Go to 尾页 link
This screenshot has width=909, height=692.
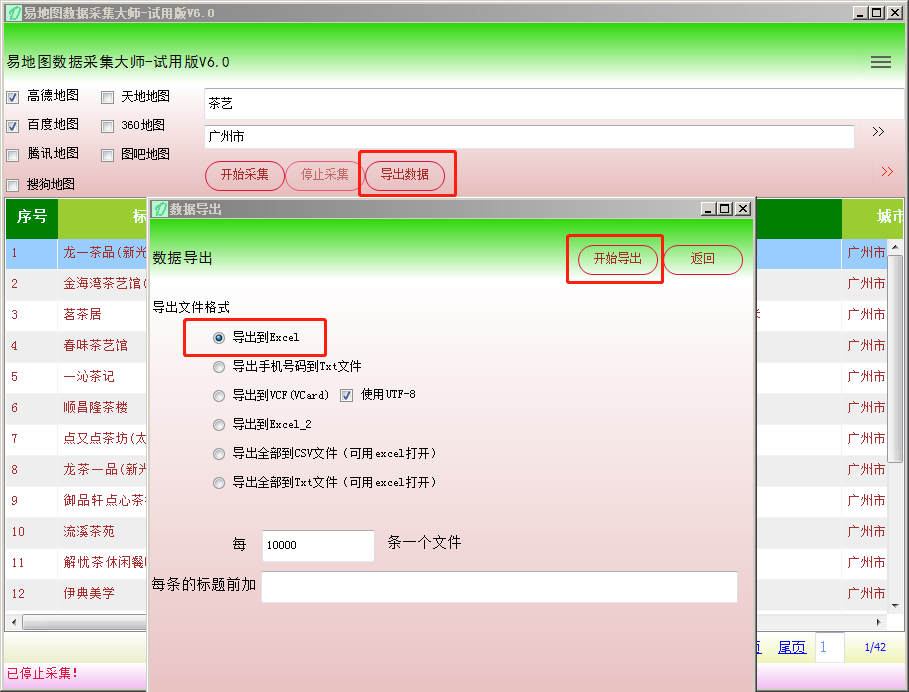click(x=792, y=647)
